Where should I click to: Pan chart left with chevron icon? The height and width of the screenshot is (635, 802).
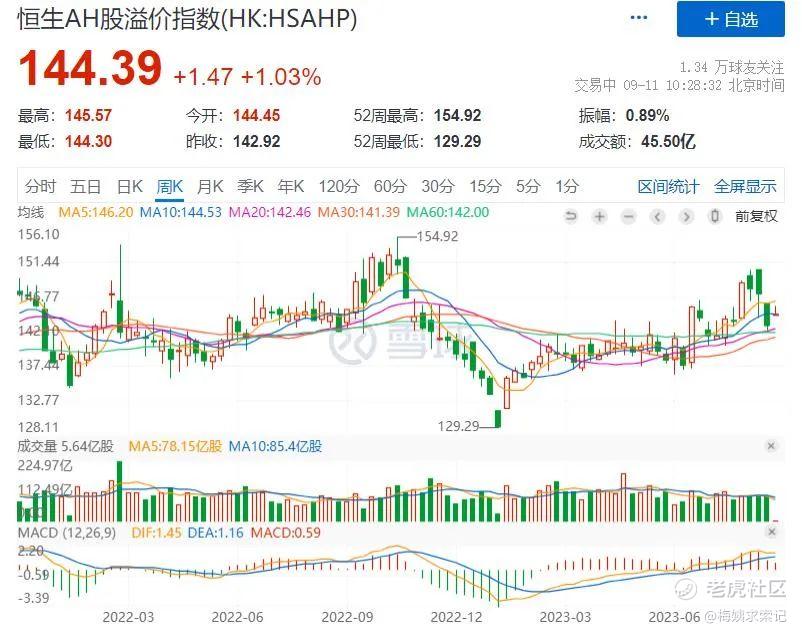tap(658, 216)
